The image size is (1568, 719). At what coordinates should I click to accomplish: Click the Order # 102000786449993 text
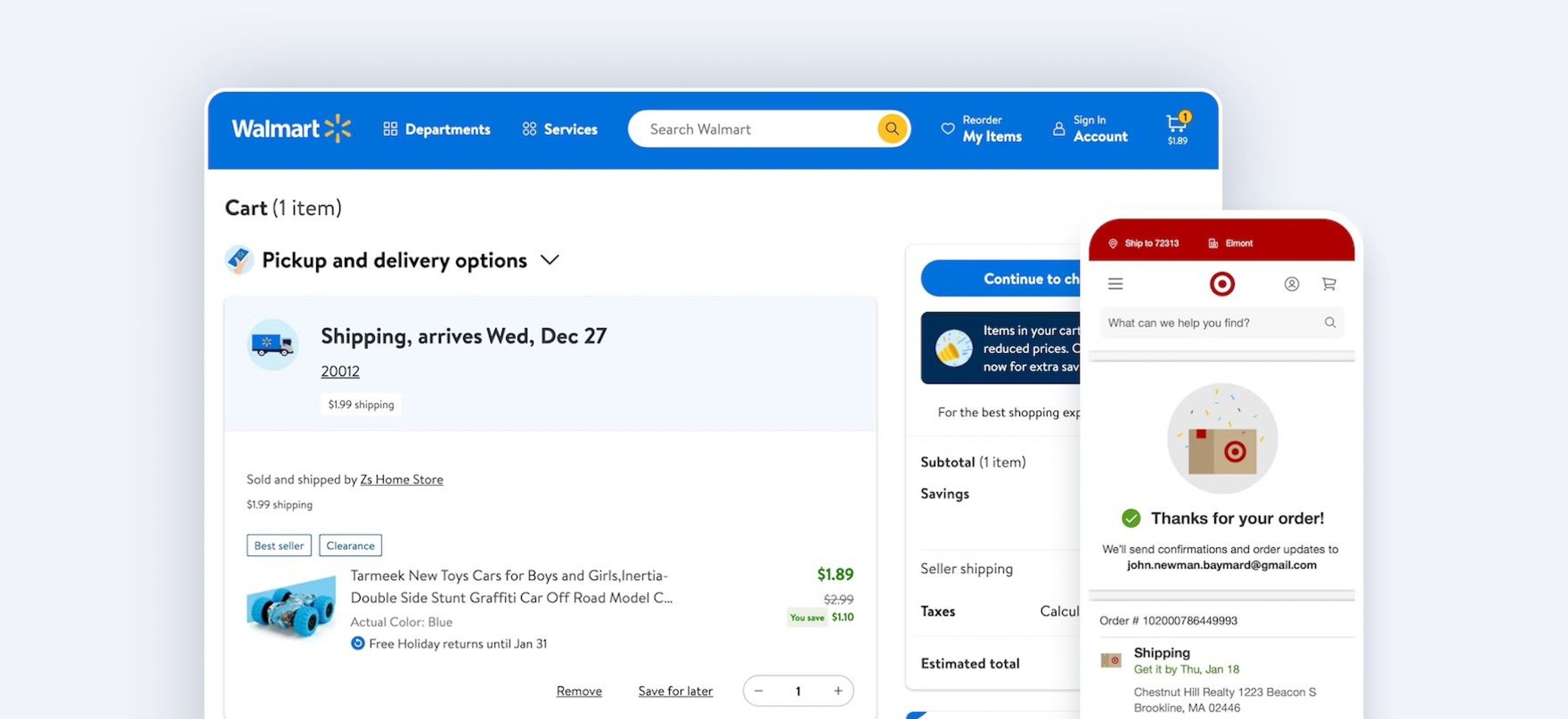1168,620
